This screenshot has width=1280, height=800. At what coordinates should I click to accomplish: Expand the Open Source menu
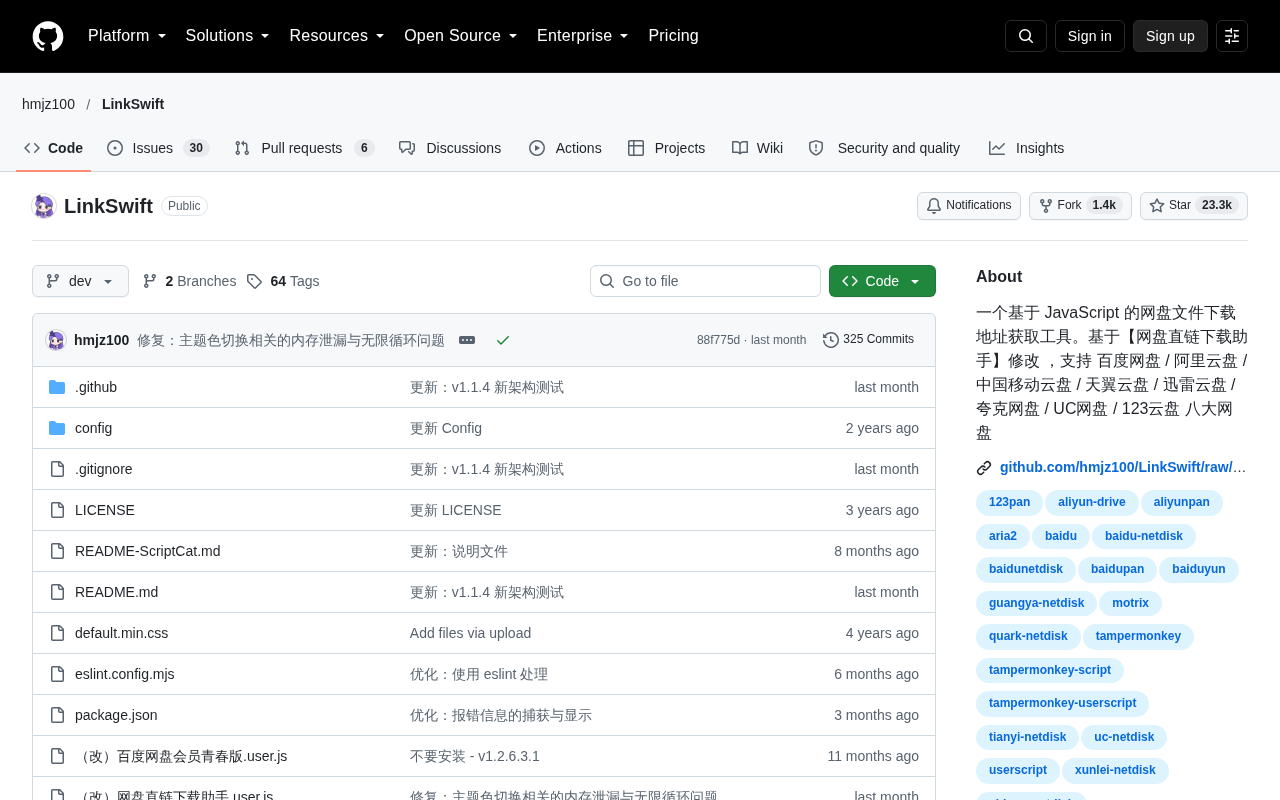[x=461, y=36]
